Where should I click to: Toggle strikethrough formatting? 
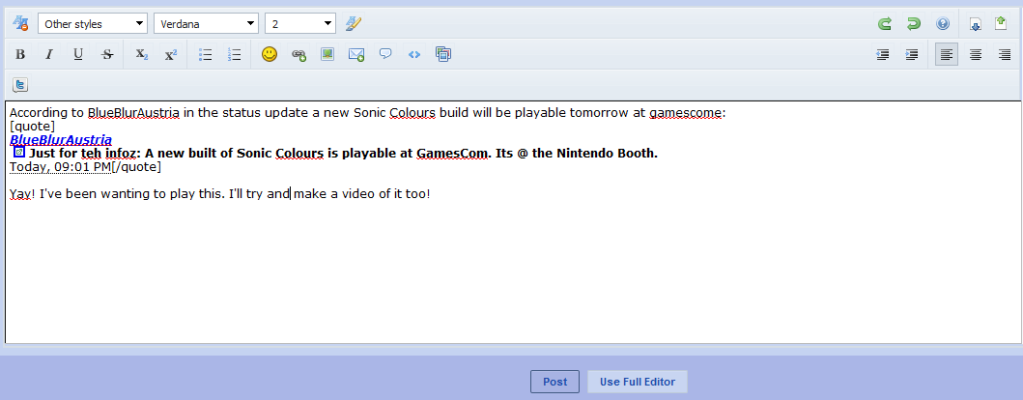click(x=107, y=54)
